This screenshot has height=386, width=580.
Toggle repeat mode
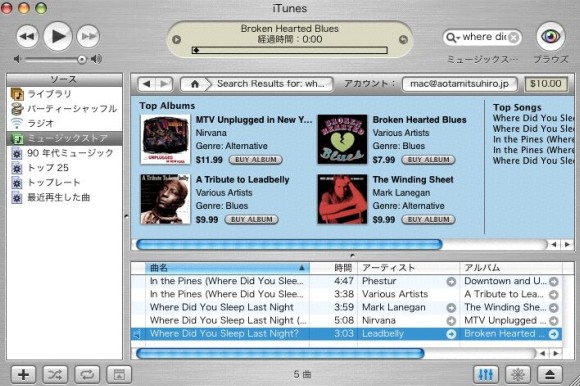pos(87,375)
